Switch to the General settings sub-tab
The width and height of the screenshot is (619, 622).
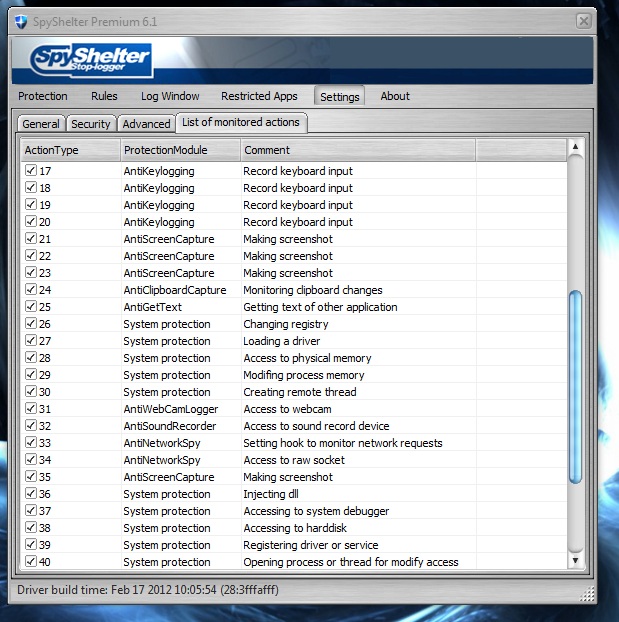(41, 124)
